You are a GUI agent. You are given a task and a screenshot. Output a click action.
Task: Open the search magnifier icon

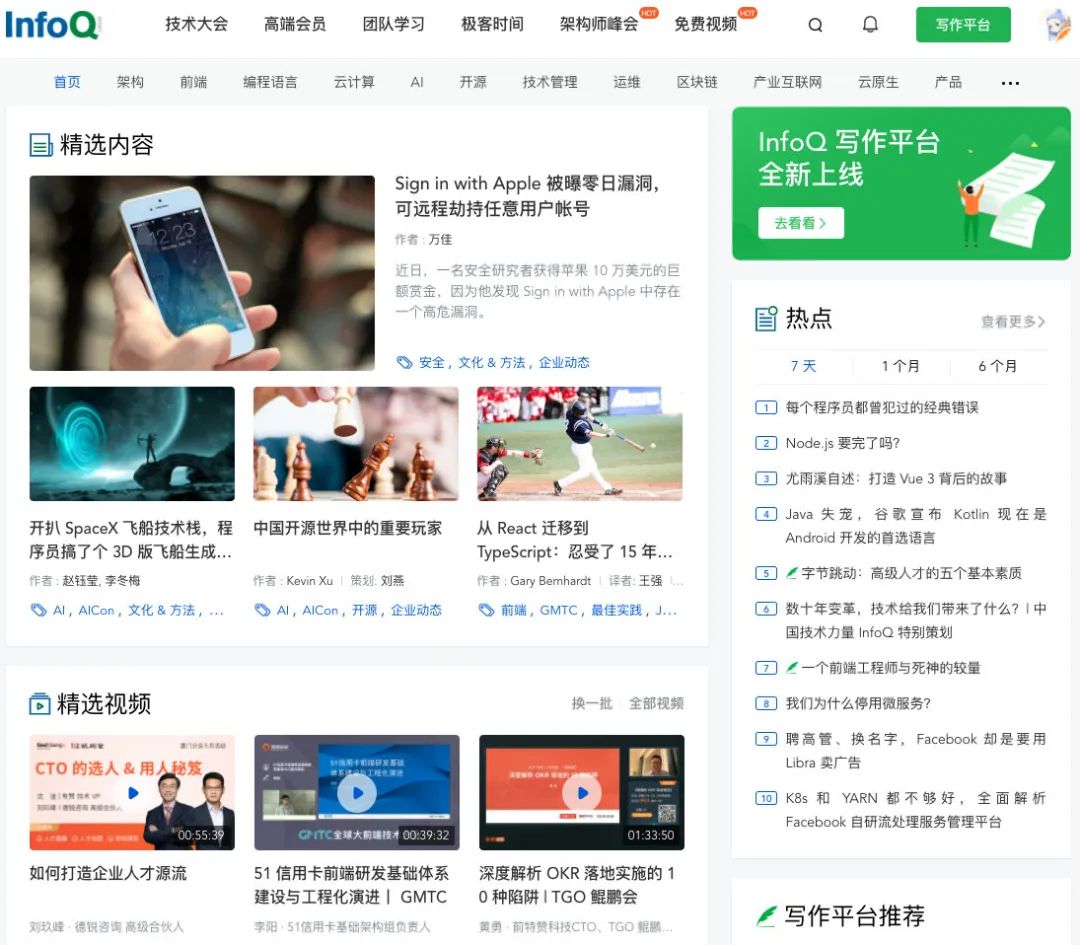click(815, 25)
